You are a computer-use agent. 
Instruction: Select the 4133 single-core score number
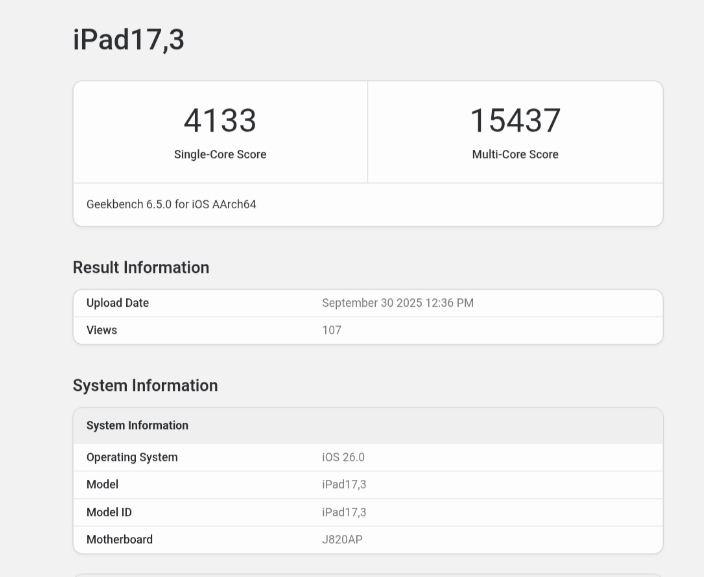point(220,121)
